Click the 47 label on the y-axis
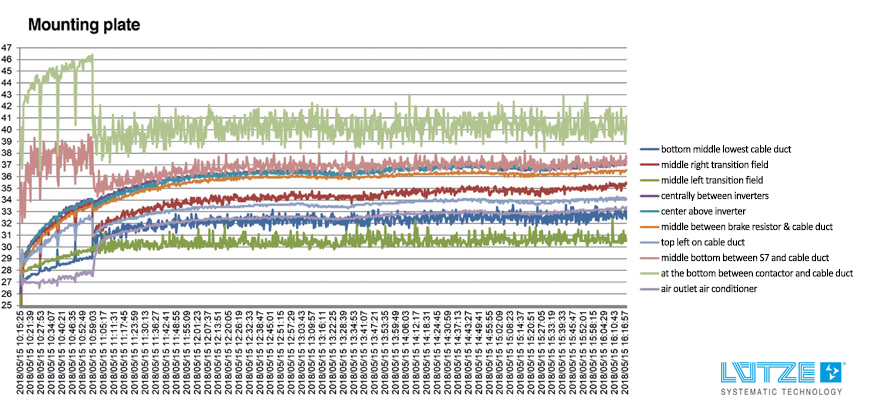This screenshot has width=890, height=401. (7, 48)
